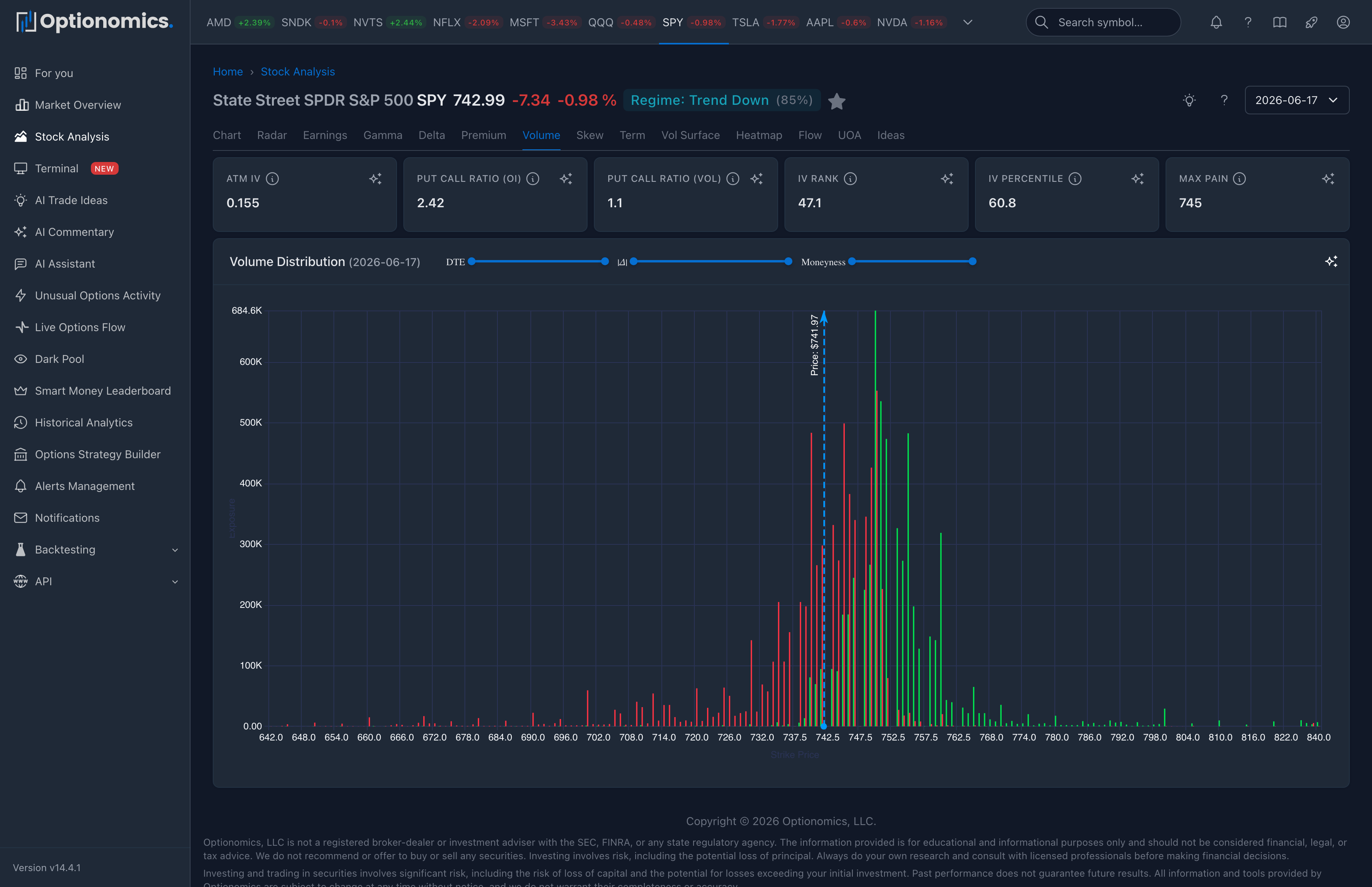Show ATM IV info tooltip icon
This screenshot has width=1372, height=887.
(272, 179)
